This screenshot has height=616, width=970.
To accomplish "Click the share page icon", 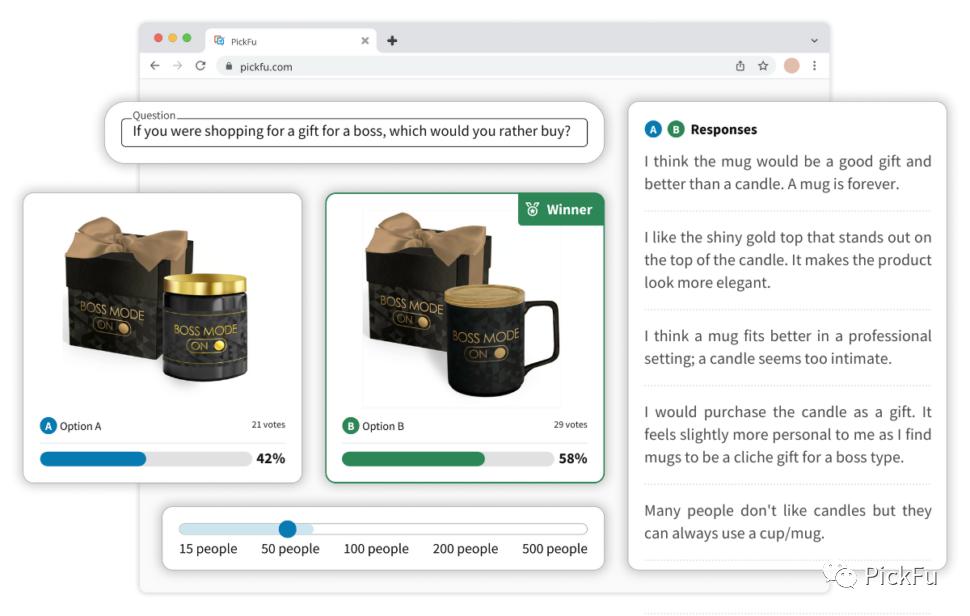I will [x=740, y=66].
